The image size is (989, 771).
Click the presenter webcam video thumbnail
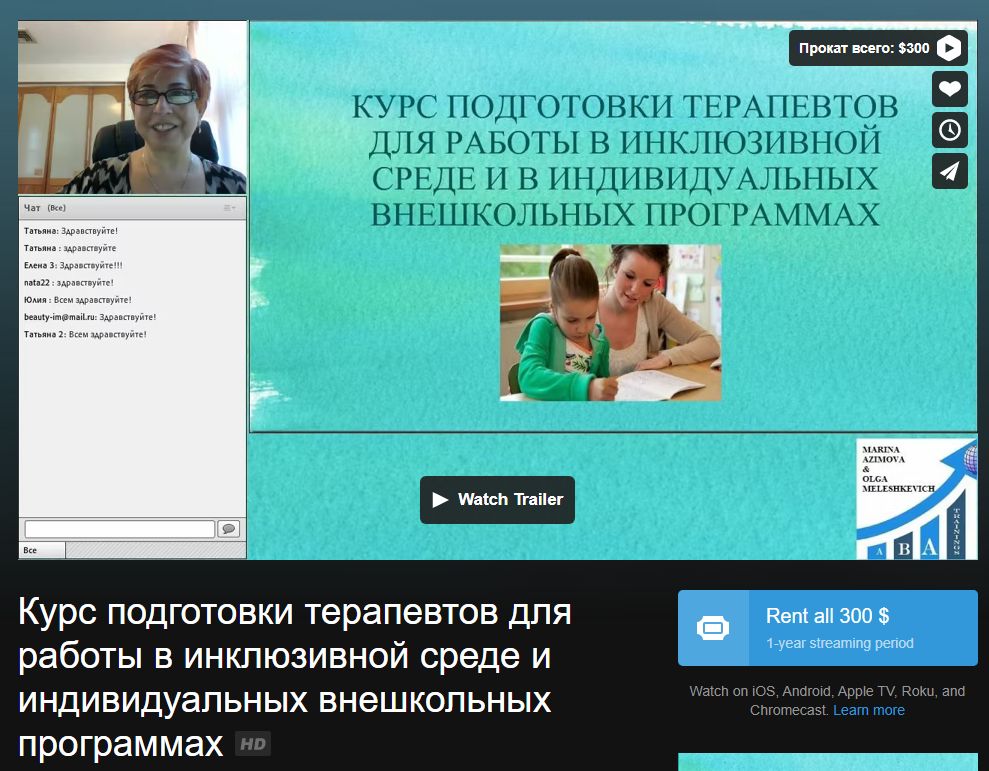(132, 108)
